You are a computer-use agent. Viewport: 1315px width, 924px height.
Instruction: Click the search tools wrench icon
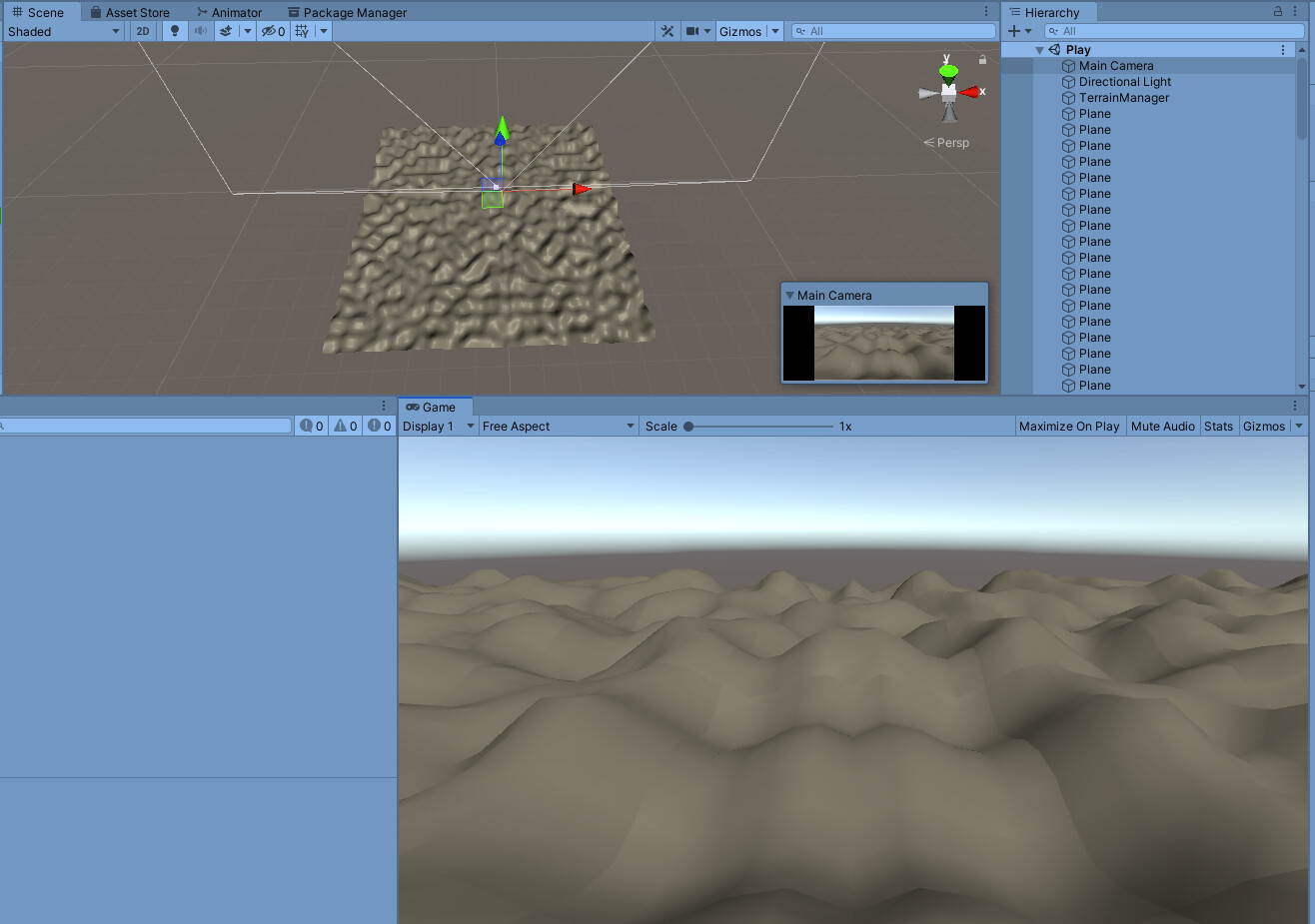point(666,31)
